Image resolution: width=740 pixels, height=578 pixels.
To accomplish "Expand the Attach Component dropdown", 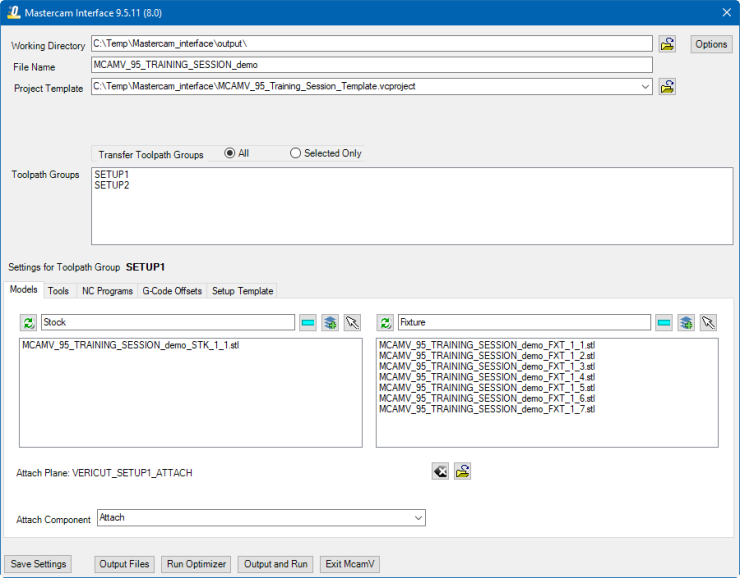I will pos(418,518).
